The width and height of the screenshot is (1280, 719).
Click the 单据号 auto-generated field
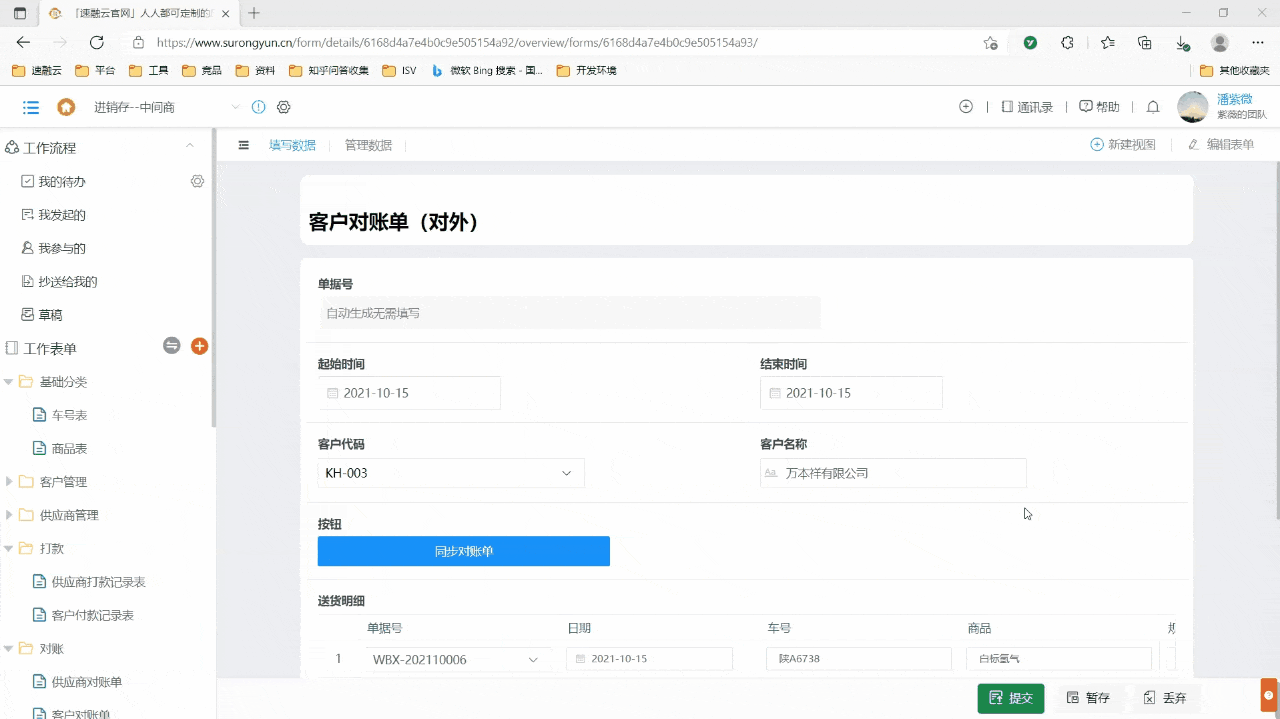click(569, 313)
